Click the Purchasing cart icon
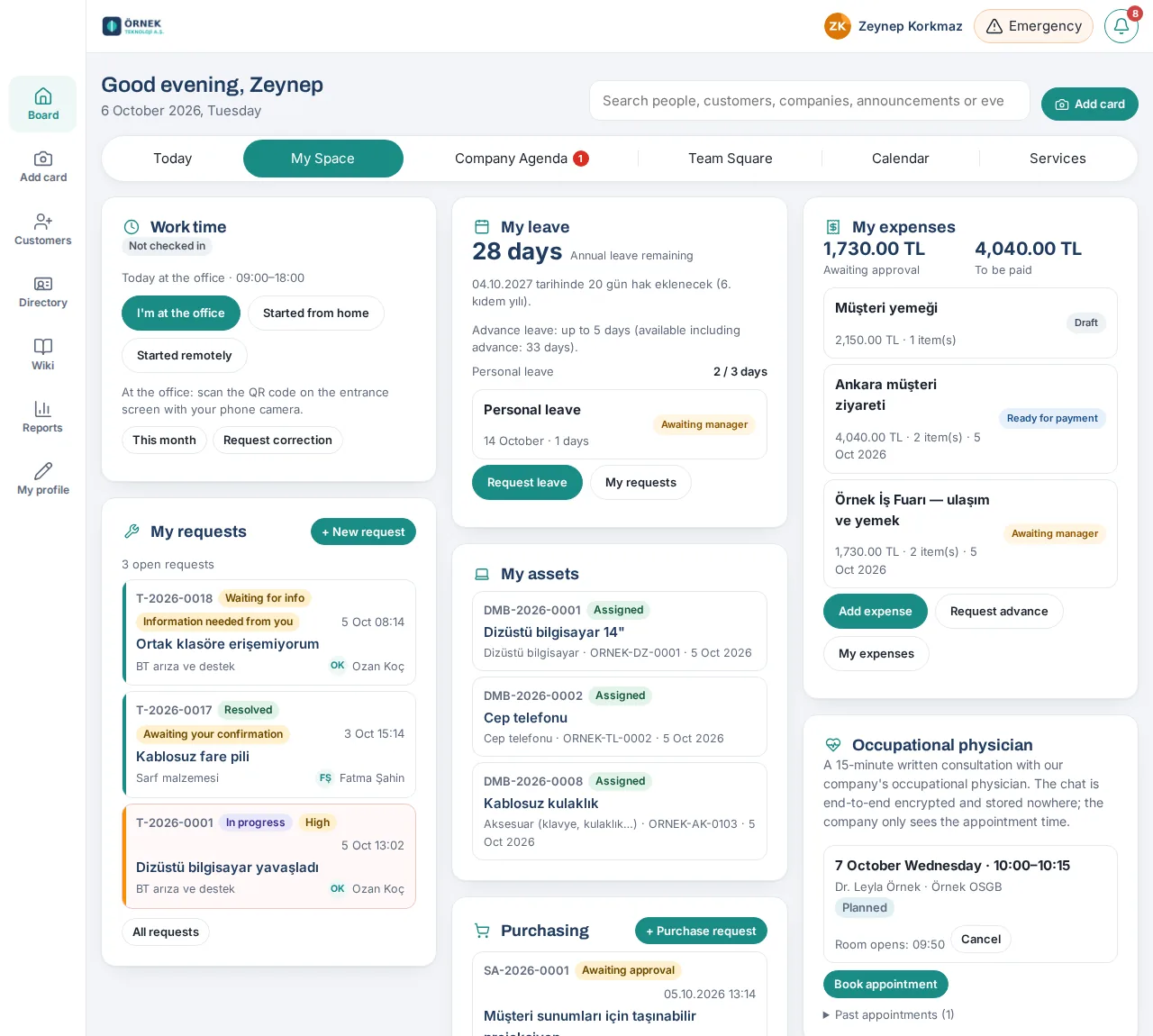Viewport: 1153px width, 1036px height. [482, 931]
